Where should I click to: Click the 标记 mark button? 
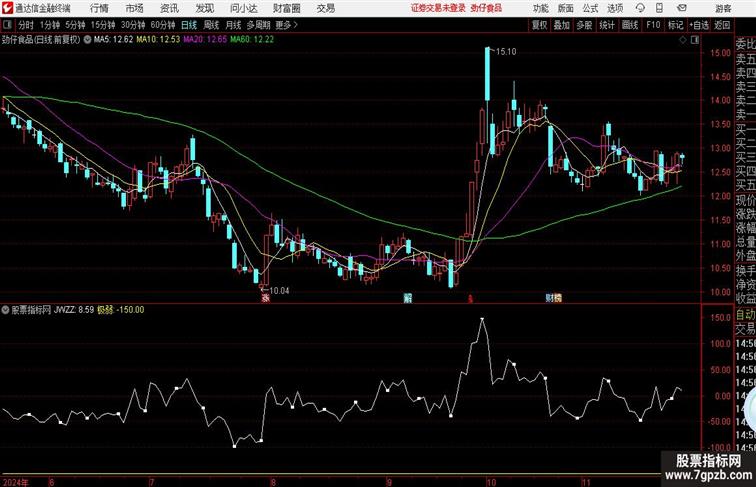click(x=676, y=25)
